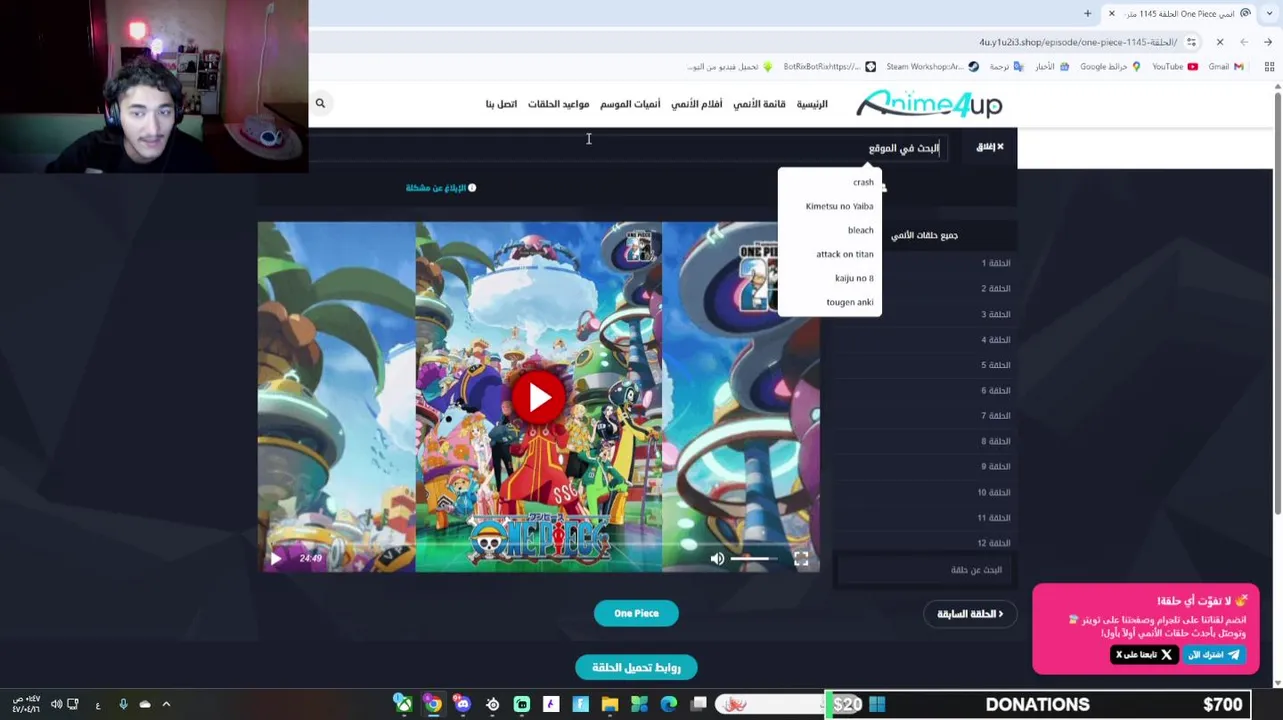Open the Gmail bookmark
The width and height of the screenshot is (1283, 720).
point(1225,67)
